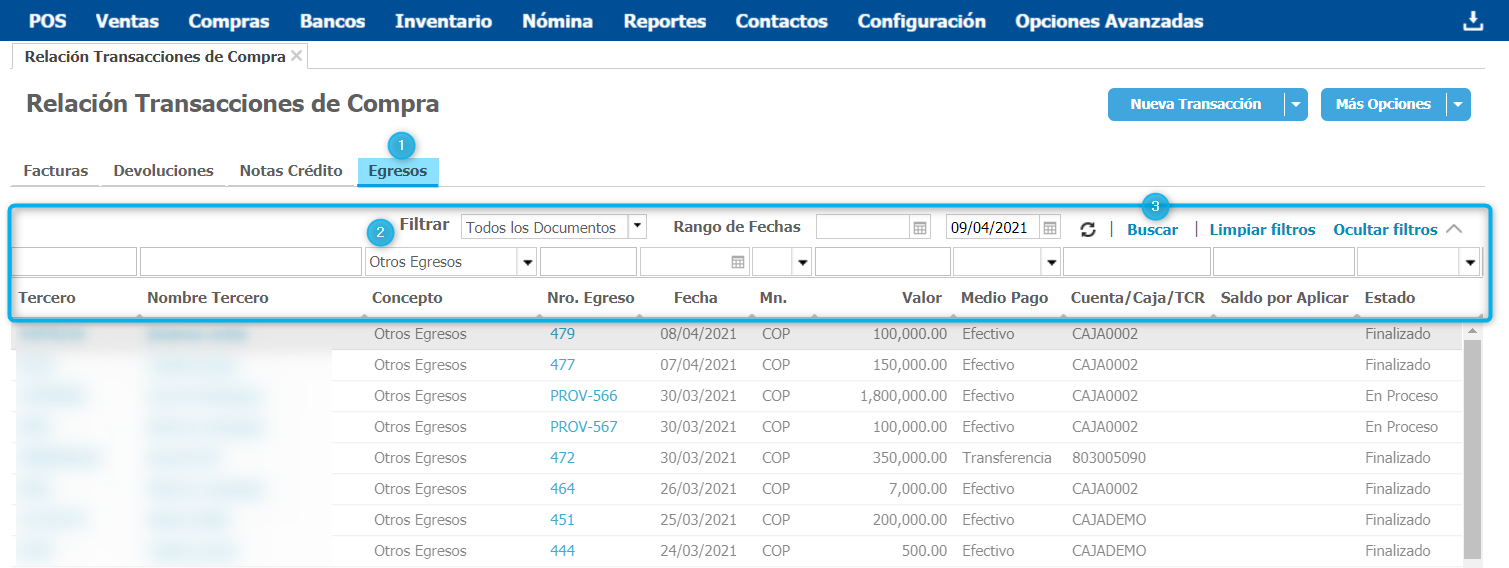1509x568 pixels.
Task: Open the Todos los Documentos filter dropdown
Action: [637, 227]
